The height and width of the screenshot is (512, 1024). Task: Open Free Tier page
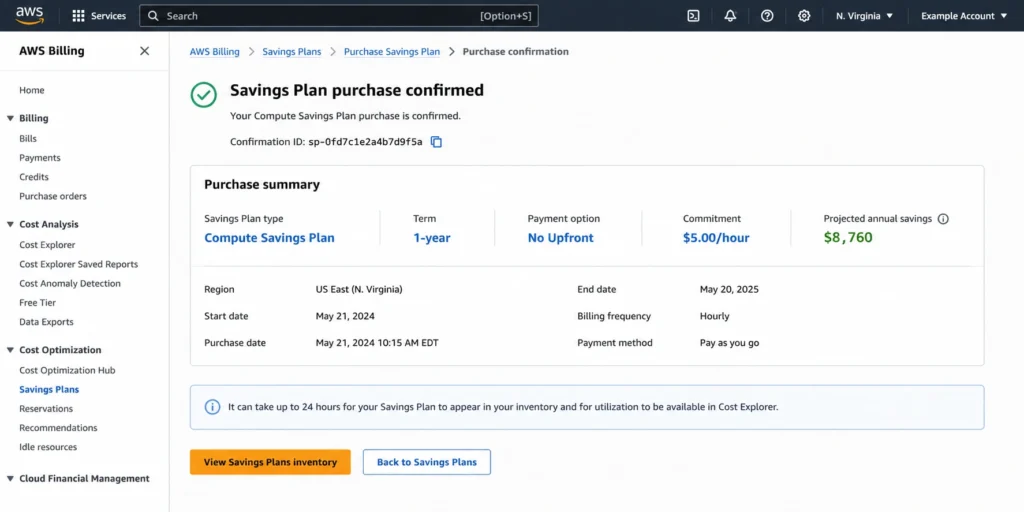point(37,302)
